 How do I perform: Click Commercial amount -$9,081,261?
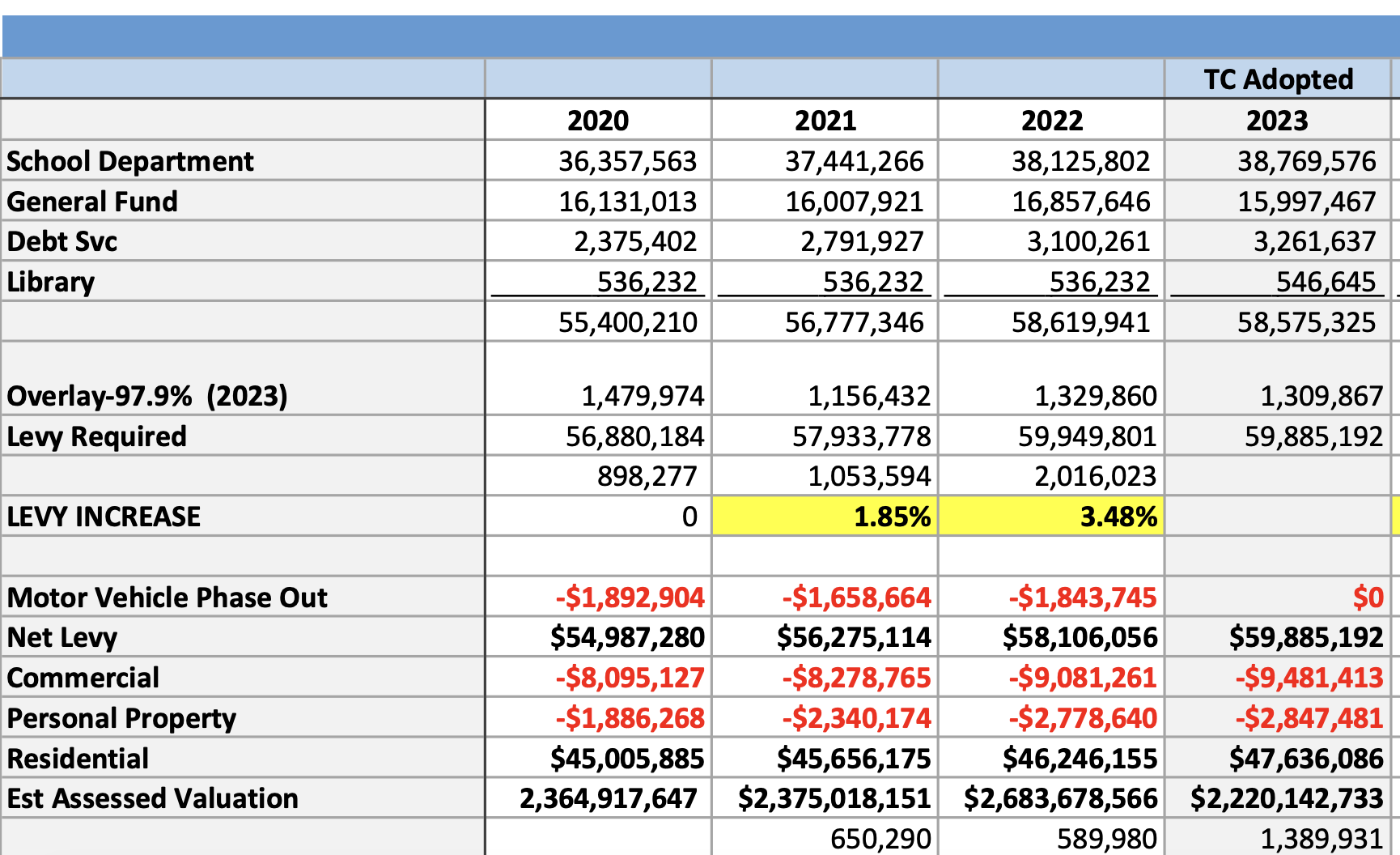pyautogui.click(x=1082, y=678)
